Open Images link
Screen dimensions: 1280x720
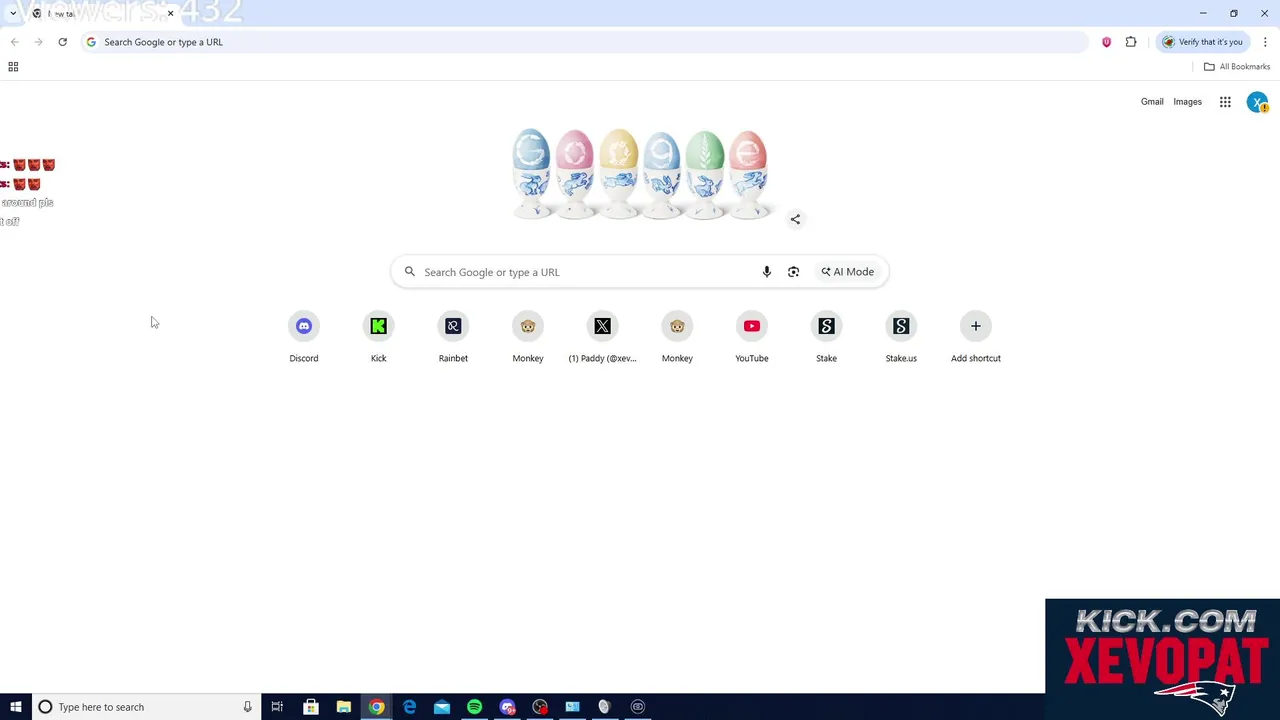click(1187, 102)
